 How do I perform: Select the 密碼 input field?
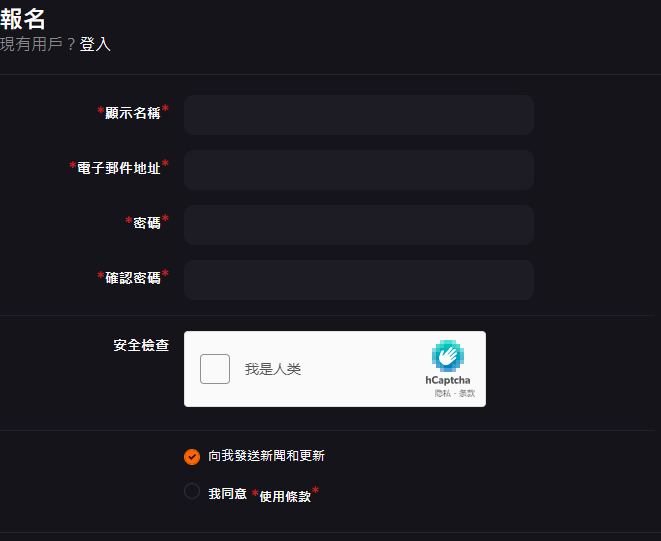pyautogui.click(x=358, y=225)
